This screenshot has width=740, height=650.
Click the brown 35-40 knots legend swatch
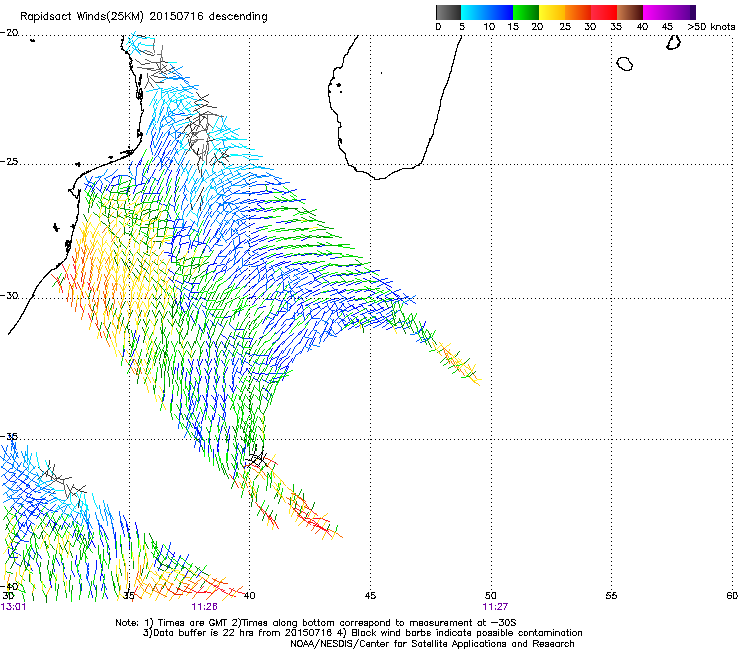coord(630,12)
